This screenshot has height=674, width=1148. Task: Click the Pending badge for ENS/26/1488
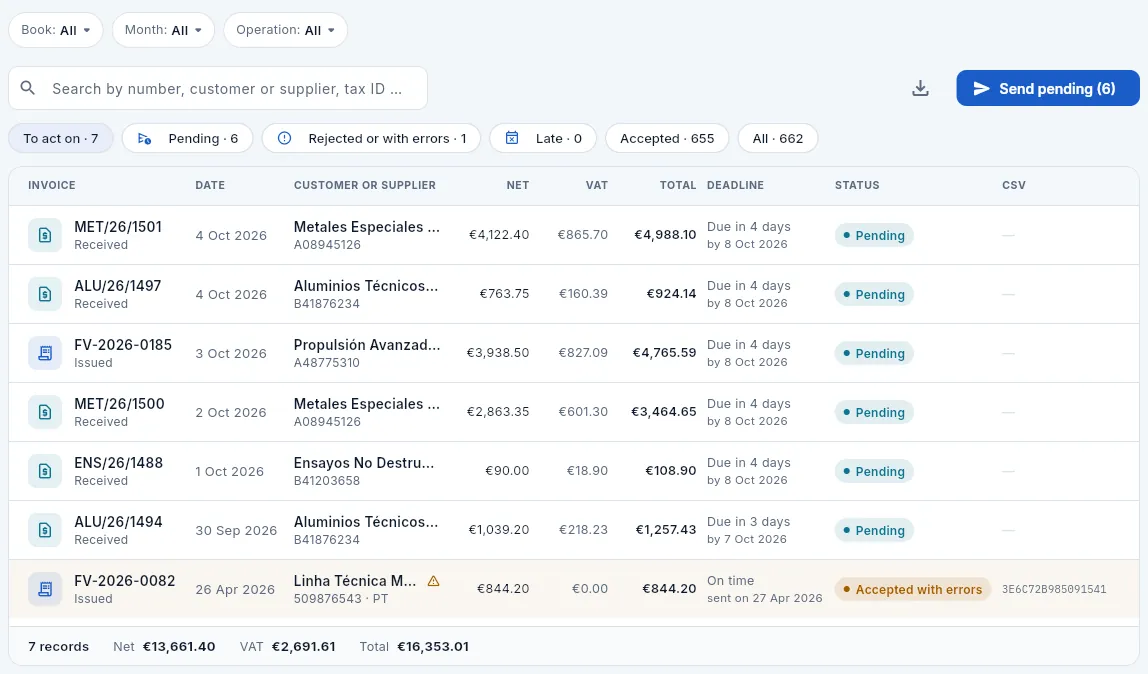click(873, 471)
